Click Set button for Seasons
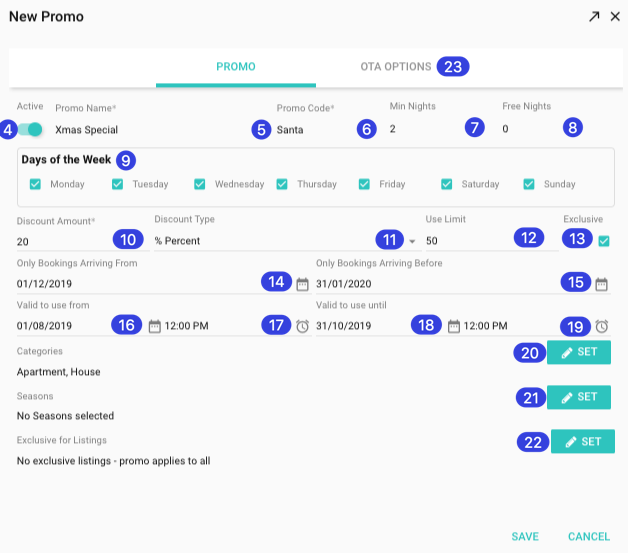Screen dimensions: 628x553 [x=579, y=397]
